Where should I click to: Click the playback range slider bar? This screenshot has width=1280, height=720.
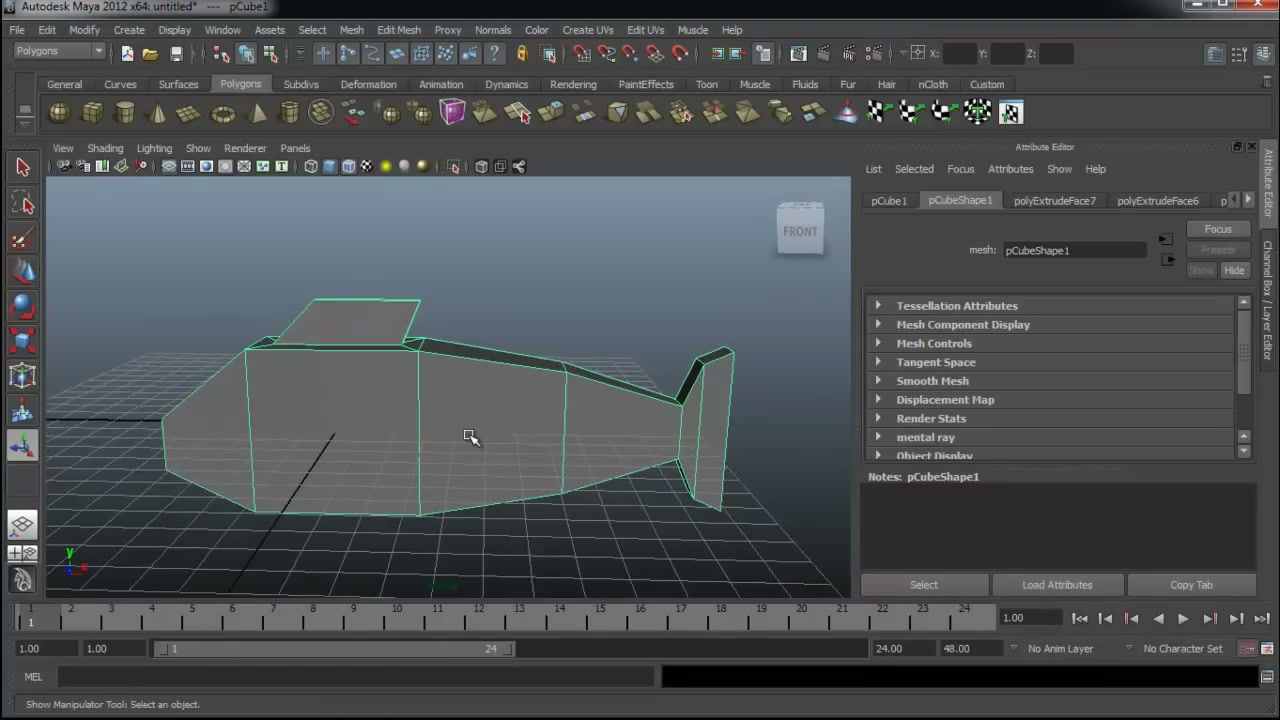(x=334, y=649)
